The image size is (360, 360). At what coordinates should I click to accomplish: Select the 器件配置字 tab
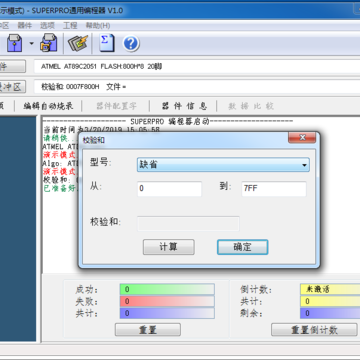pyautogui.click(x=116, y=106)
